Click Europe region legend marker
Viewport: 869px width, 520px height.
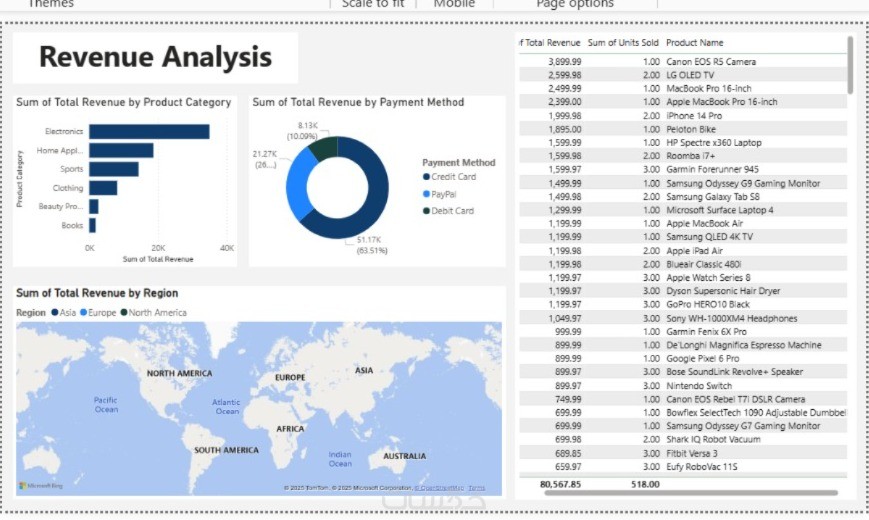click(84, 313)
